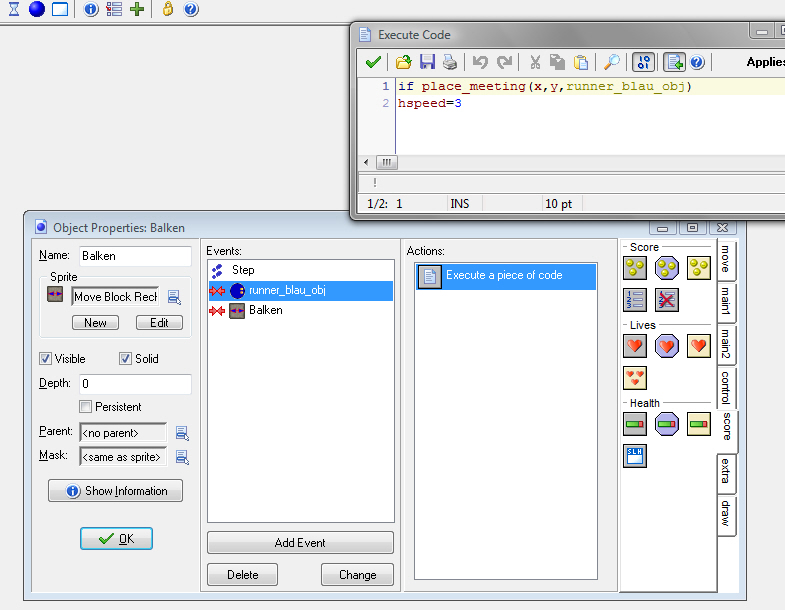The height and width of the screenshot is (610, 785).
Task: Click the green plus icon in top toolbar
Action: click(x=137, y=9)
